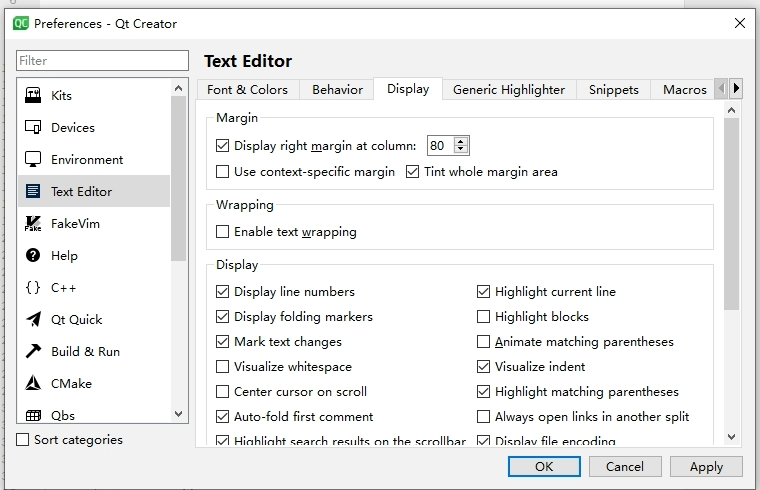The height and width of the screenshot is (490, 760).
Task: Select the Kits category icon
Action: coord(33,95)
